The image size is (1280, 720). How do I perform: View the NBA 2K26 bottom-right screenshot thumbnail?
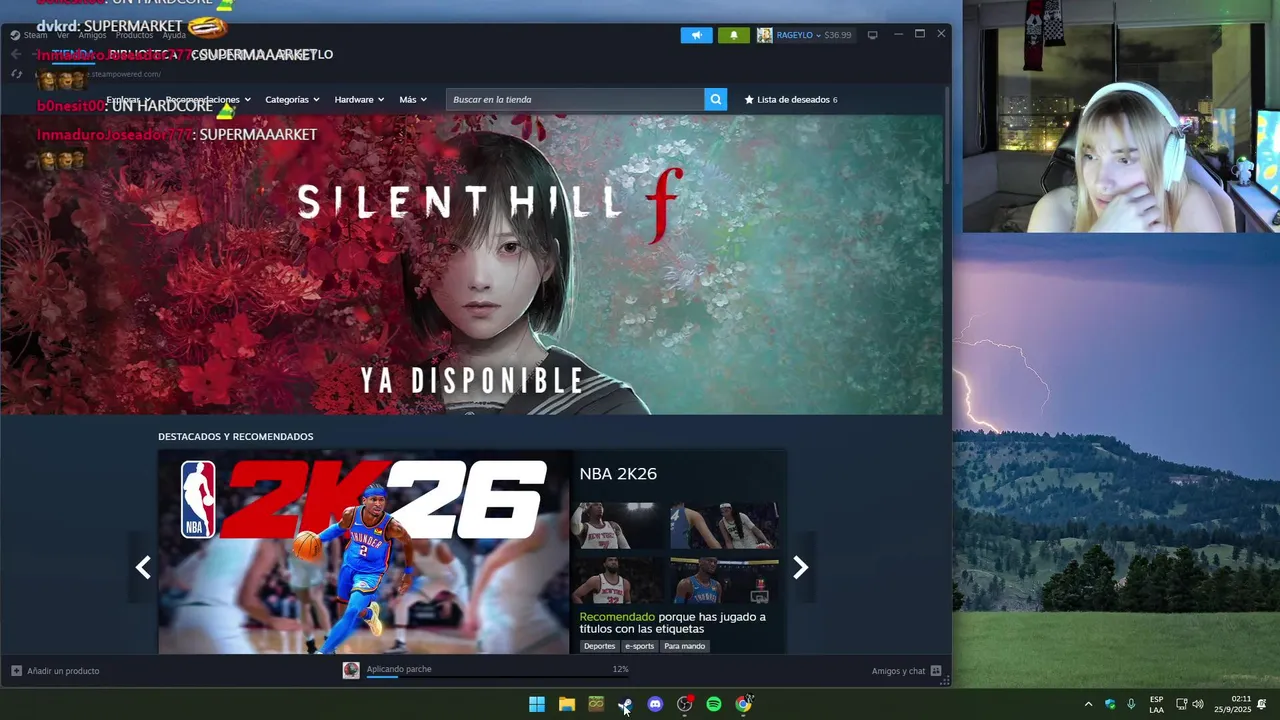pos(725,581)
